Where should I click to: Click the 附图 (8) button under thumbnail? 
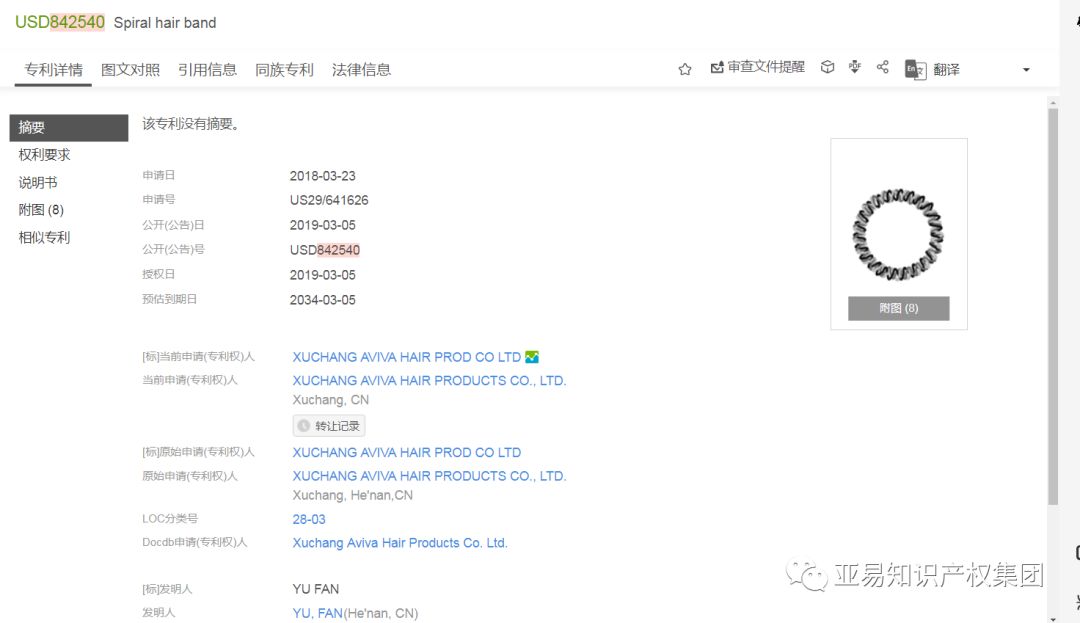click(x=898, y=308)
